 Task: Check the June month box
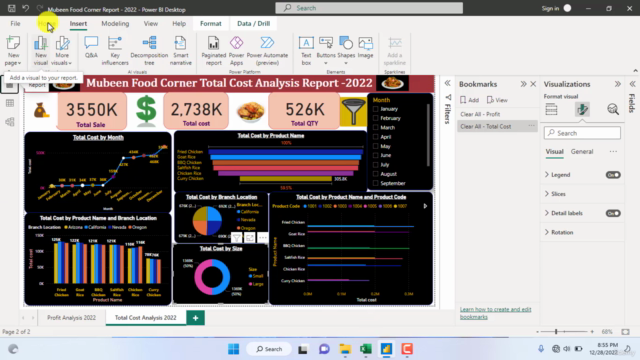[x=376, y=156]
